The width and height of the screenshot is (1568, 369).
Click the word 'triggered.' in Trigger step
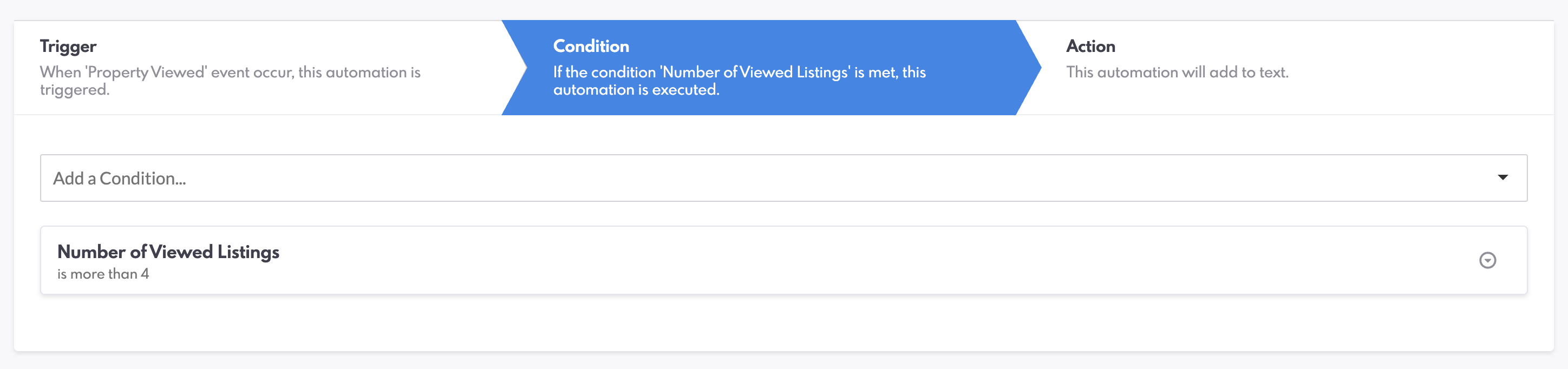[74, 90]
